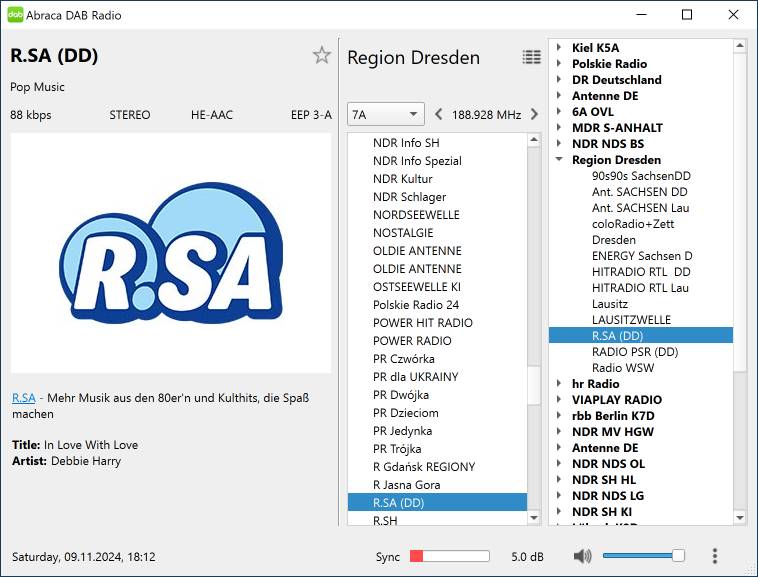Go to previous channel frequency arrow

point(438,114)
